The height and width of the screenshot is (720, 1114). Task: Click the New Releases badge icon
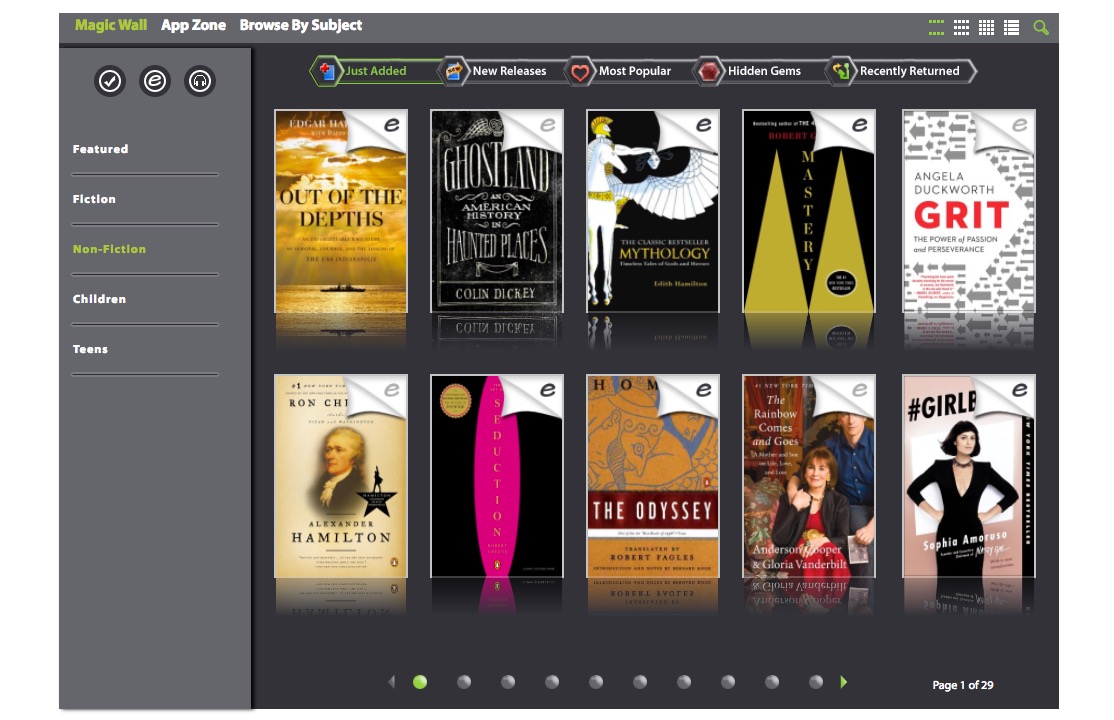[453, 71]
